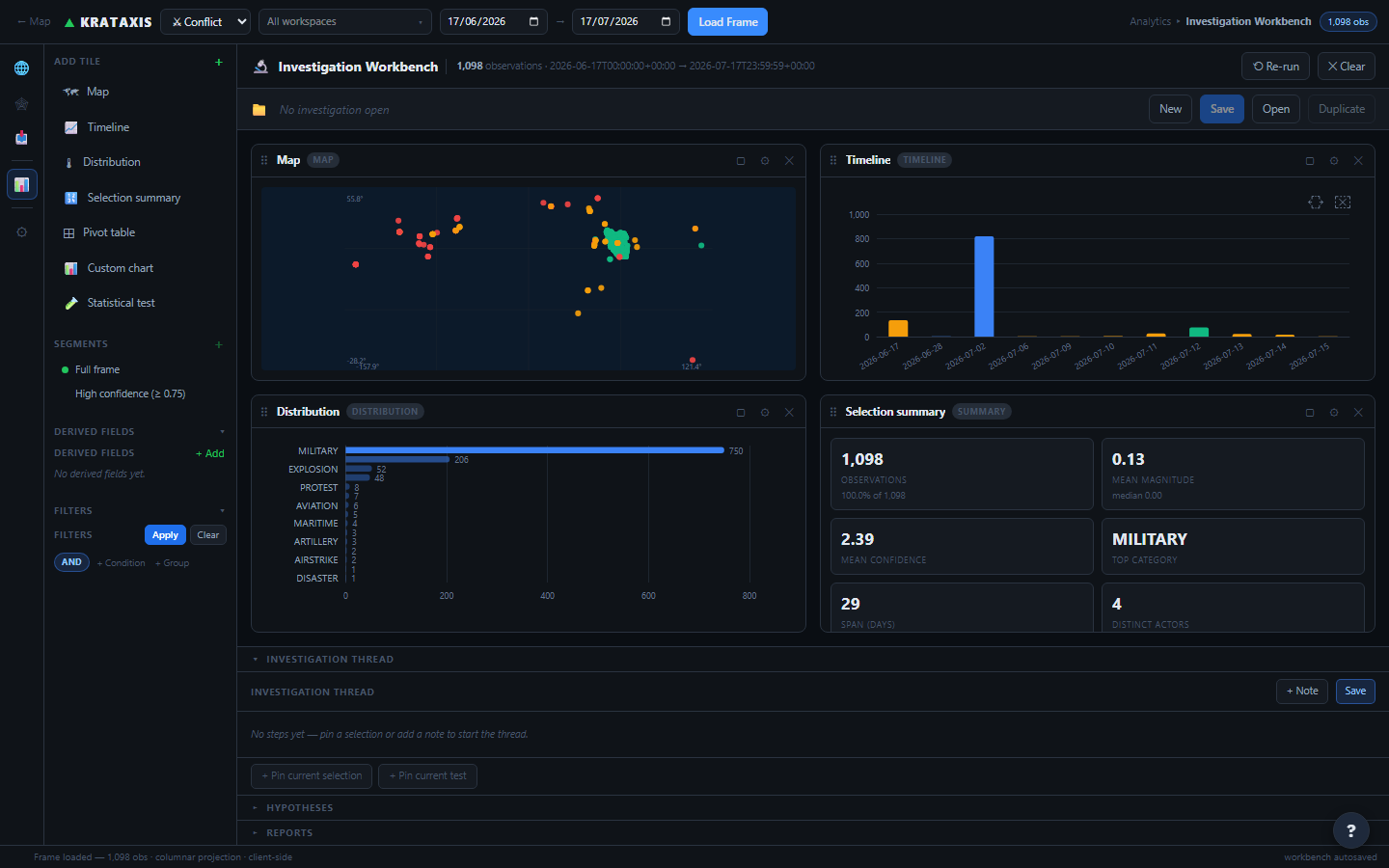
Task: Maximize the Timeline tile
Action: coord(1310,161)
